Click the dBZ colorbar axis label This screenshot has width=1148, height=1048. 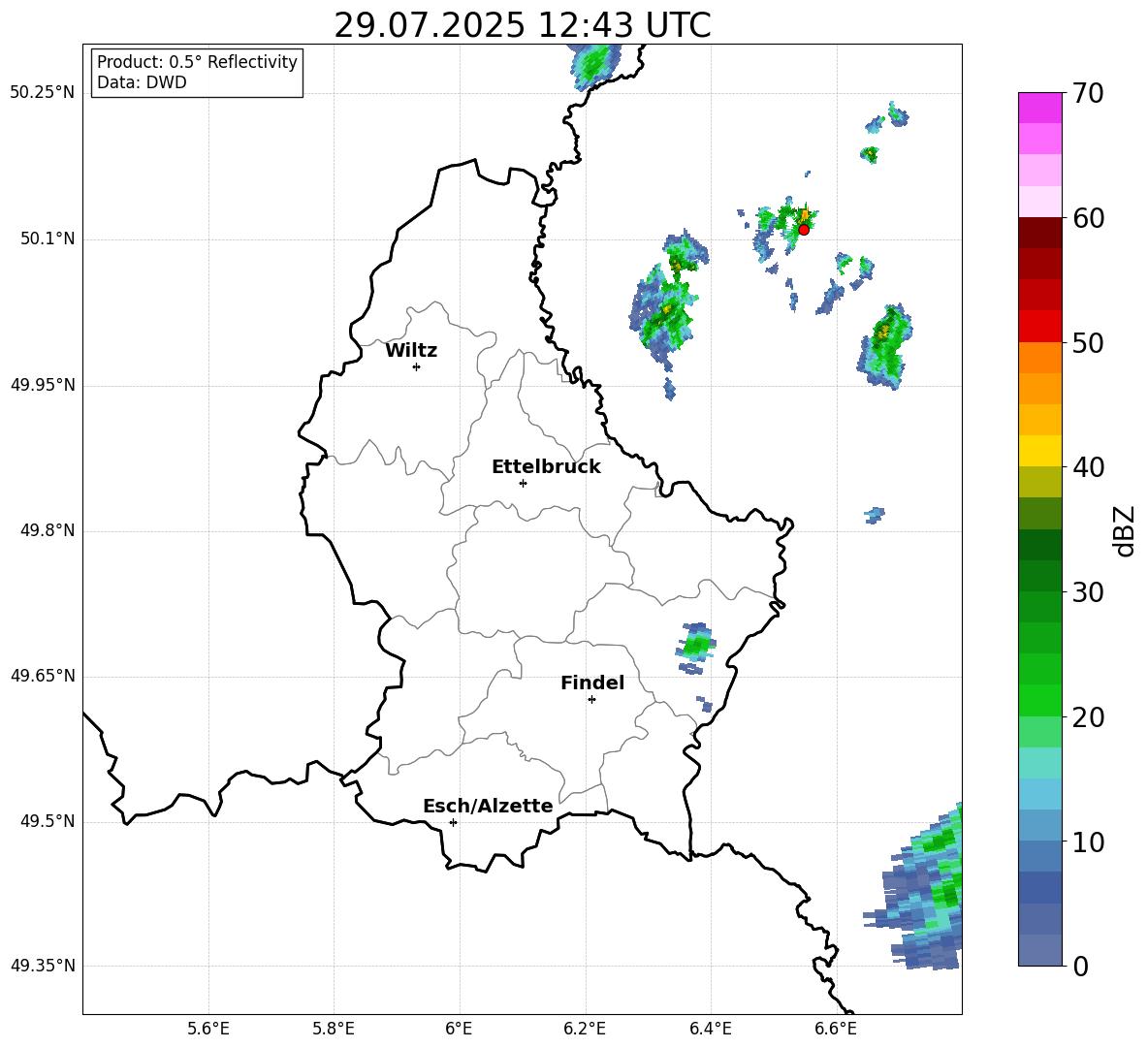tap(1125, 530)
